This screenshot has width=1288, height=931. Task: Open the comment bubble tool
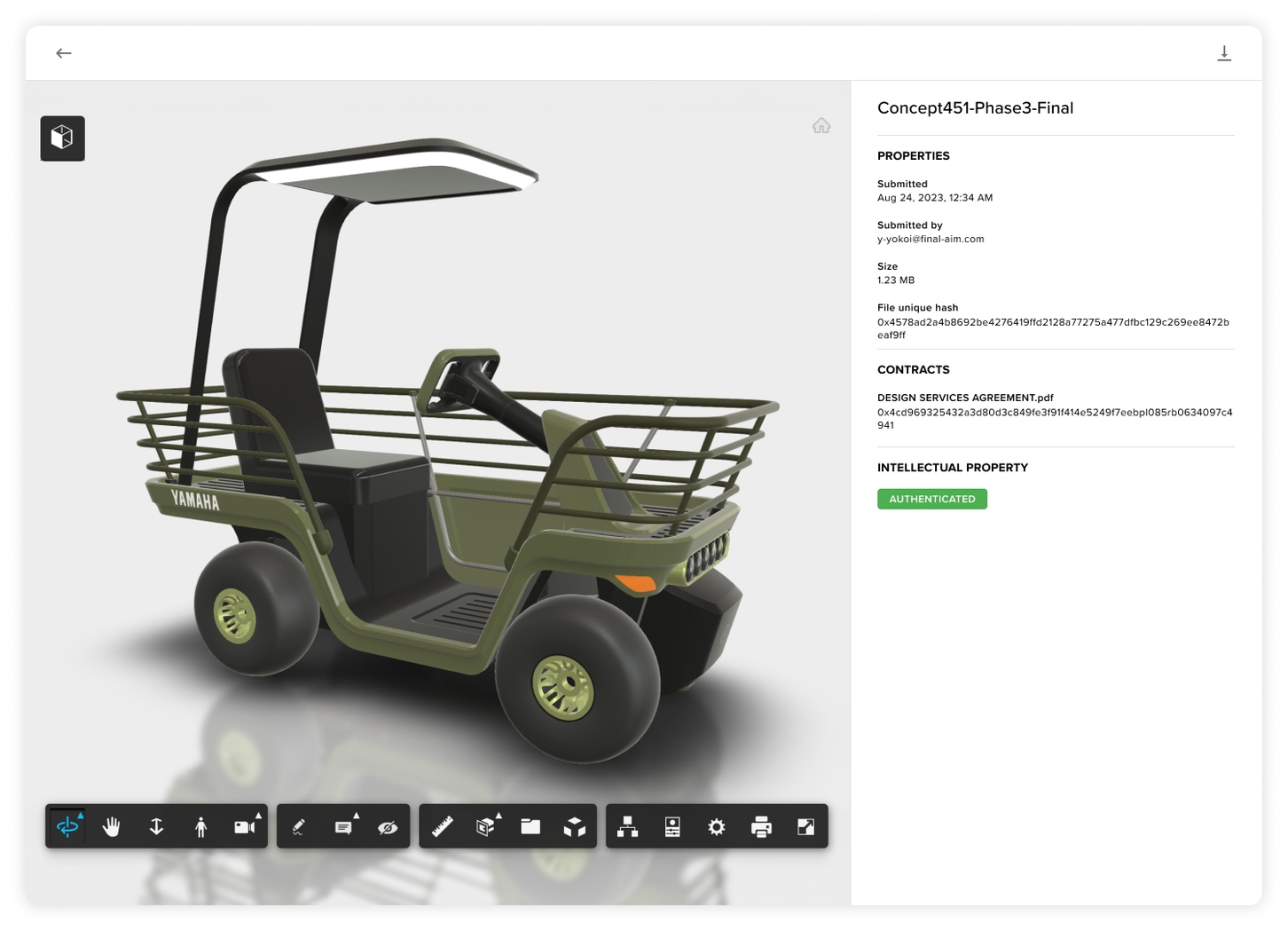point(343,826)
